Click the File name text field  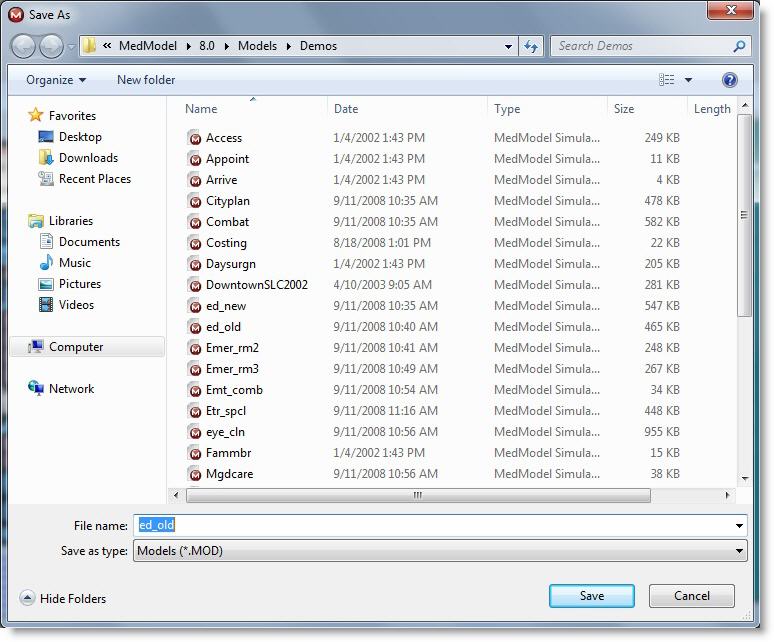[434, 526]
